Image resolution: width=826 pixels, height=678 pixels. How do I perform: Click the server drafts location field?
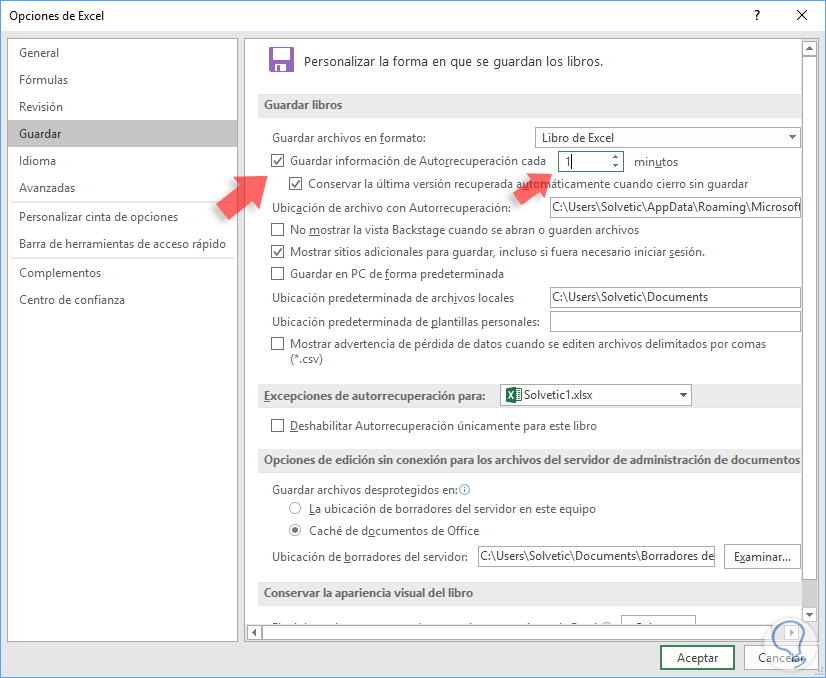[x=596, y=556]
